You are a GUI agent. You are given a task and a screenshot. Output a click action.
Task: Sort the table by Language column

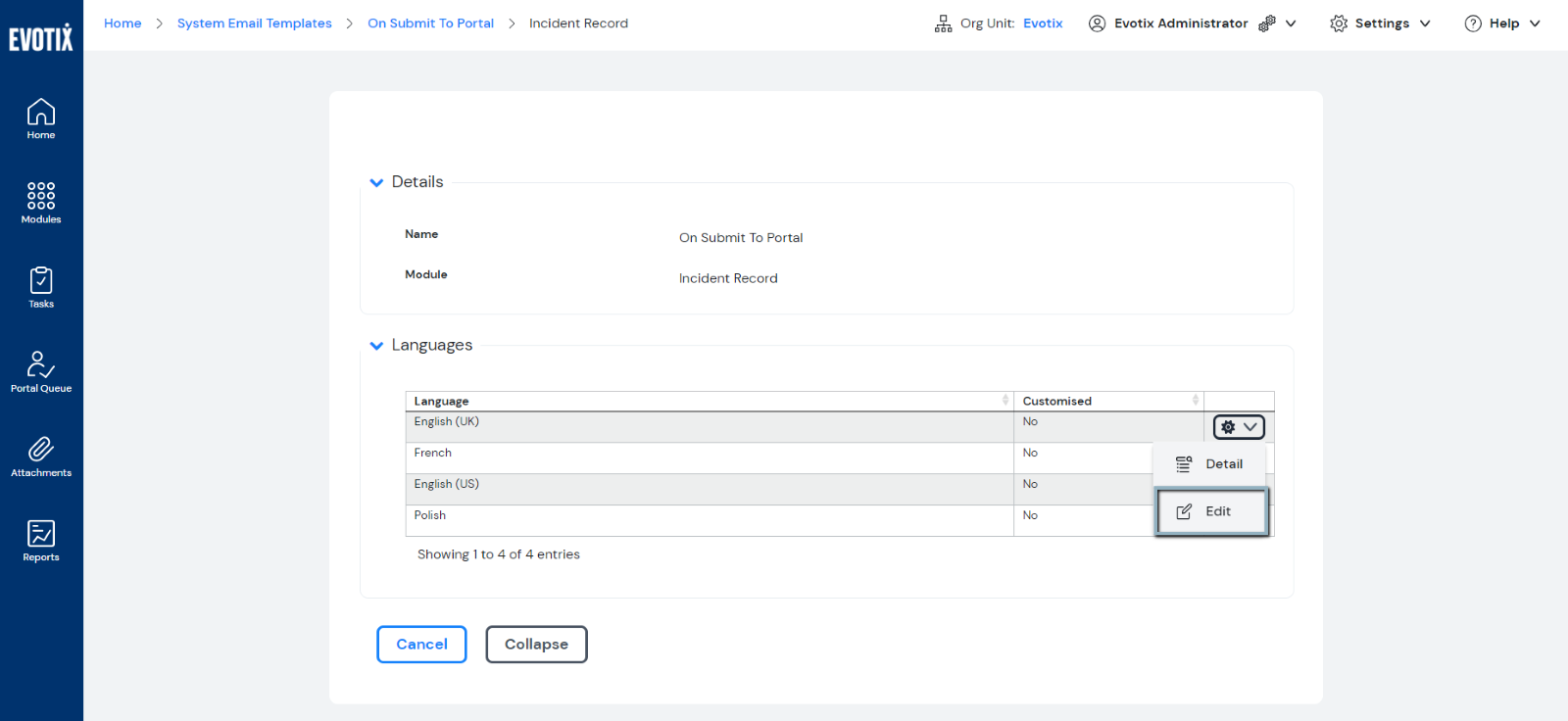pos(710,401)
